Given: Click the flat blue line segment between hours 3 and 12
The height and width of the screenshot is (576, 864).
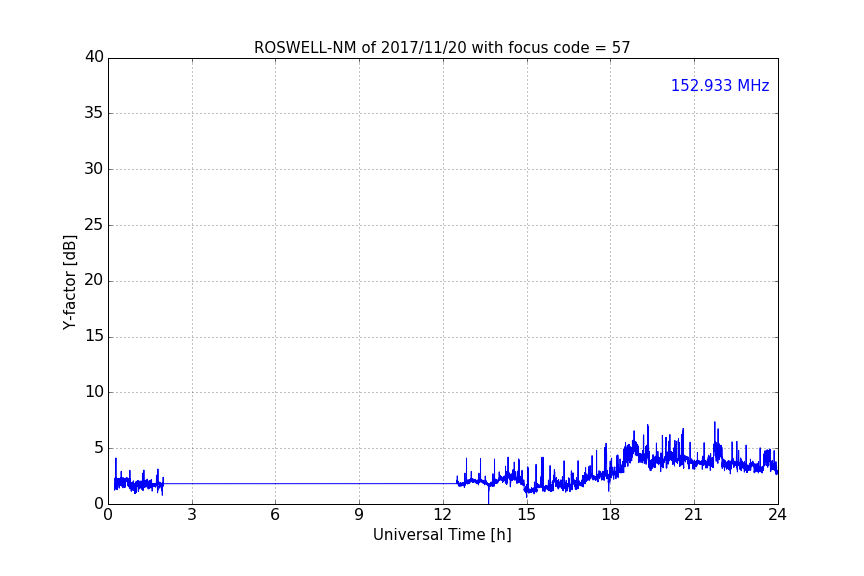Looking at the screenshot, I should coord(309,484).
